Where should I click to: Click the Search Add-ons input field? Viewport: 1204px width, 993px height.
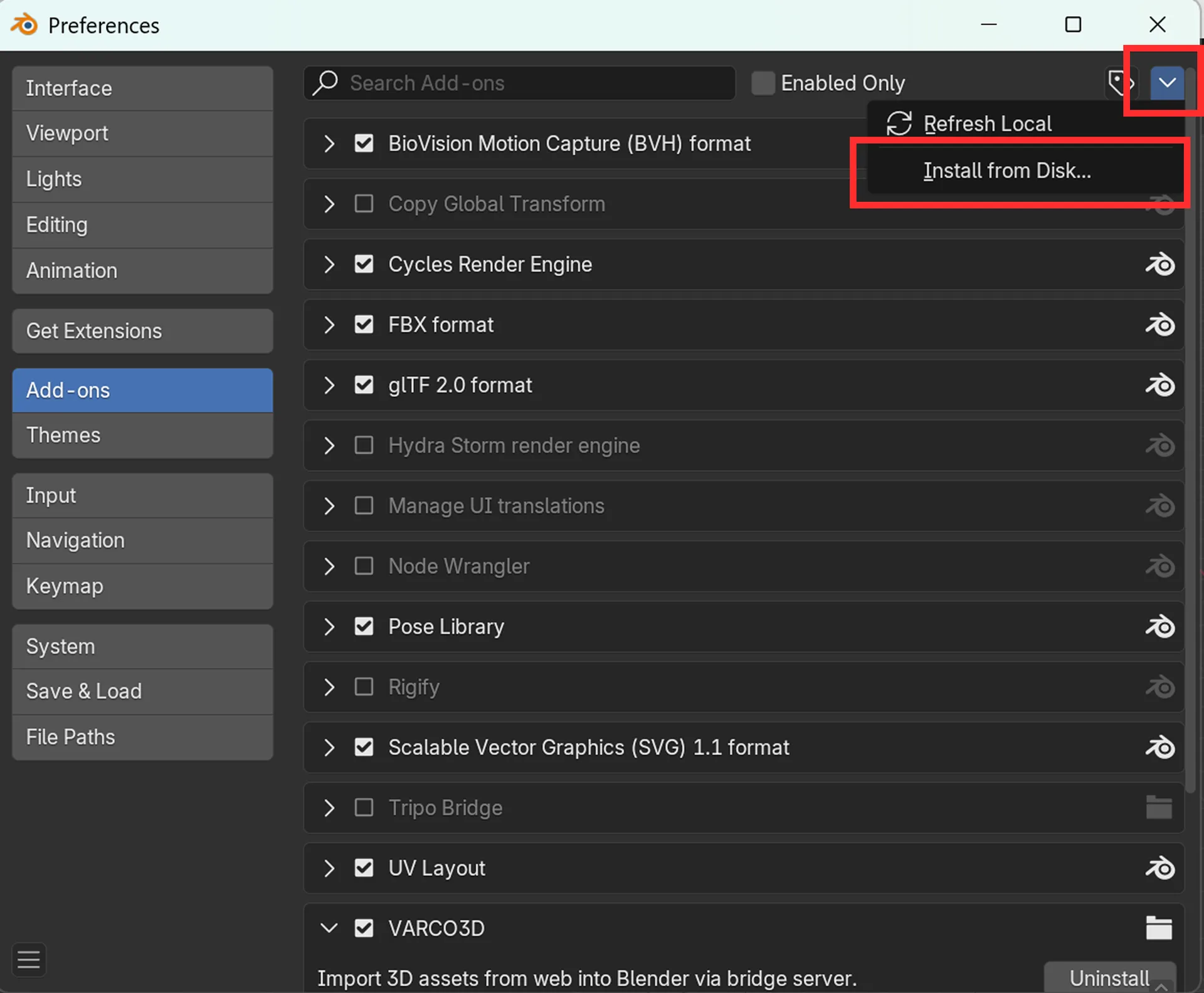click(520, 83)
